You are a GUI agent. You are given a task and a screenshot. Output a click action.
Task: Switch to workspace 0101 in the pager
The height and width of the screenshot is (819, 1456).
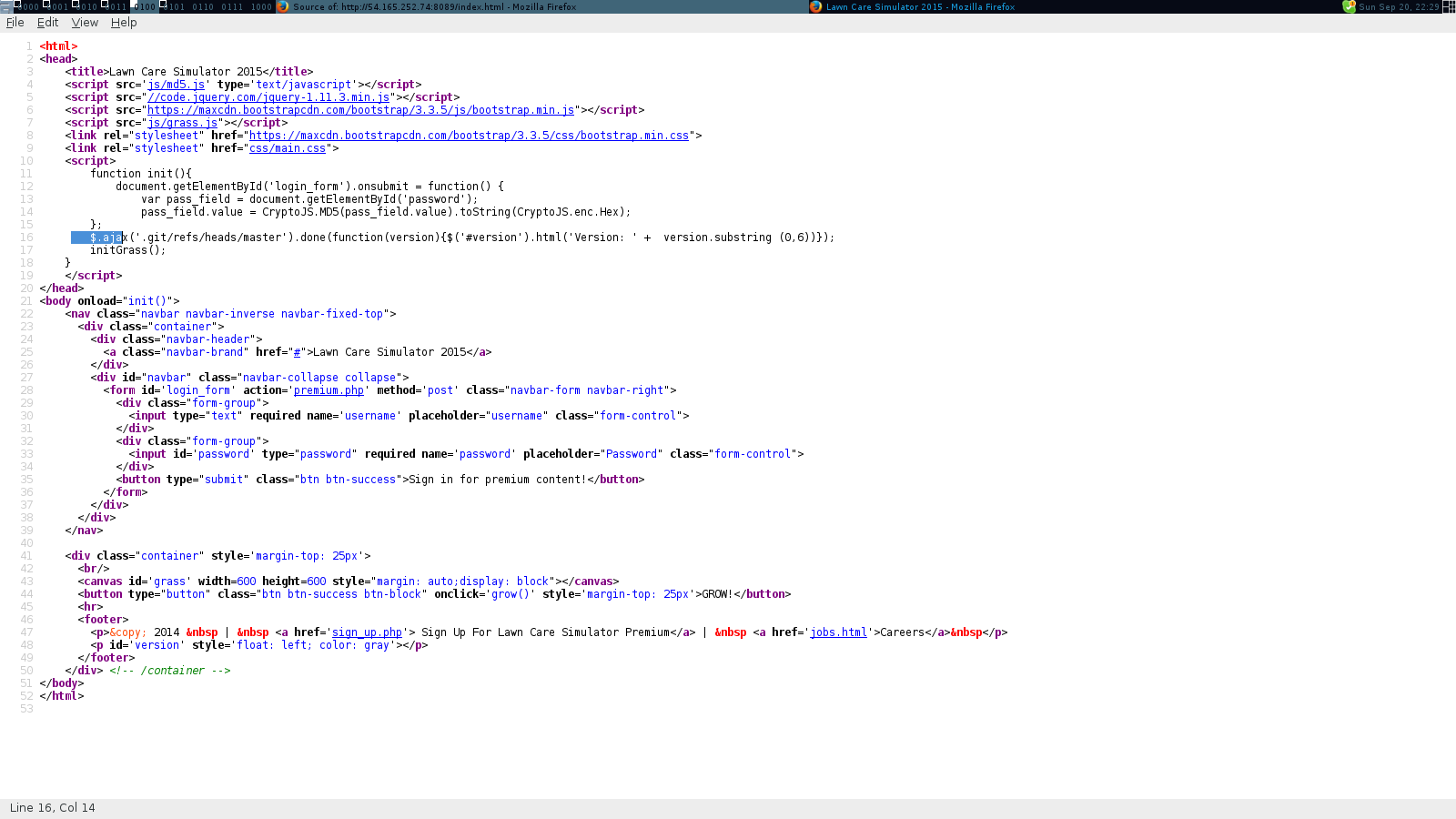[174, 6]
